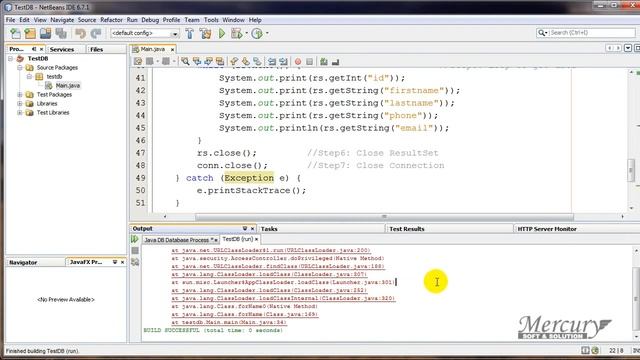Follow stack trace link testdb.Main.main(Main.java:34)
Viewport: 640px width, 360px height.
[x=229, y=322]
